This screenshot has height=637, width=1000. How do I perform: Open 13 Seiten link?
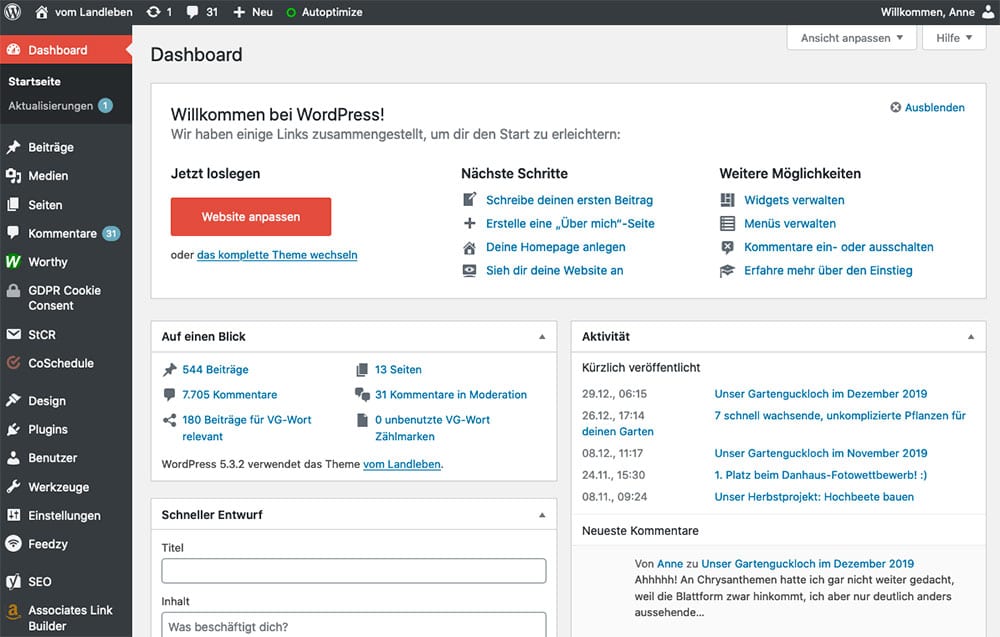coord(398,369)
